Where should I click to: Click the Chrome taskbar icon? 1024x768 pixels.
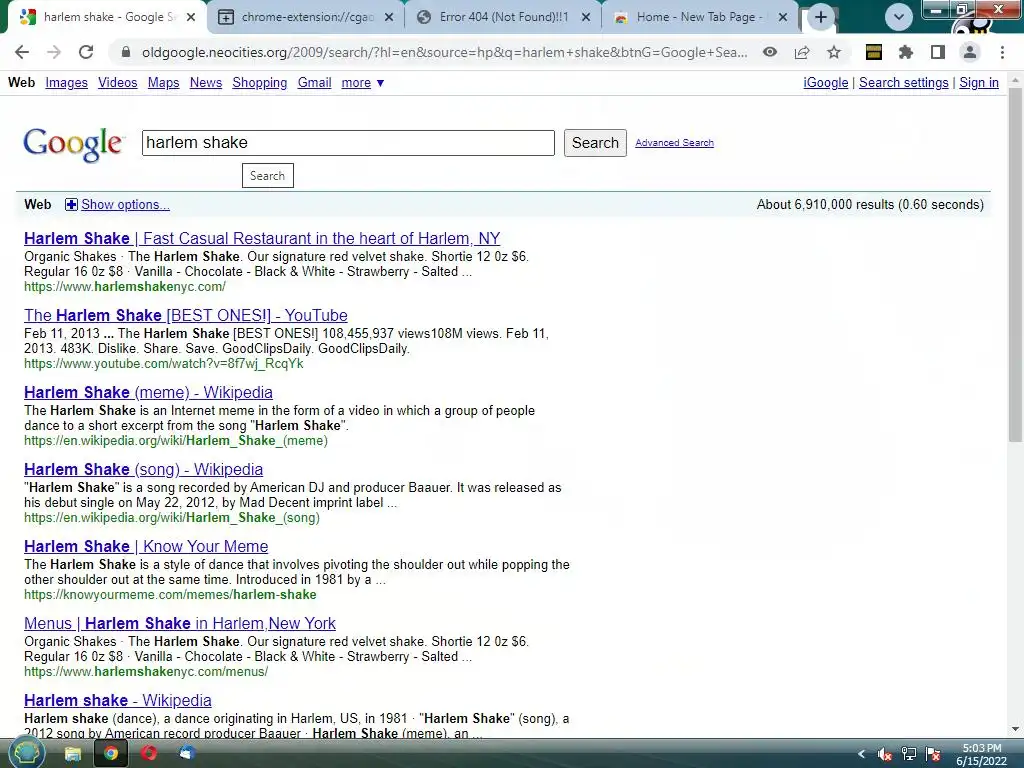coord(111,754)
